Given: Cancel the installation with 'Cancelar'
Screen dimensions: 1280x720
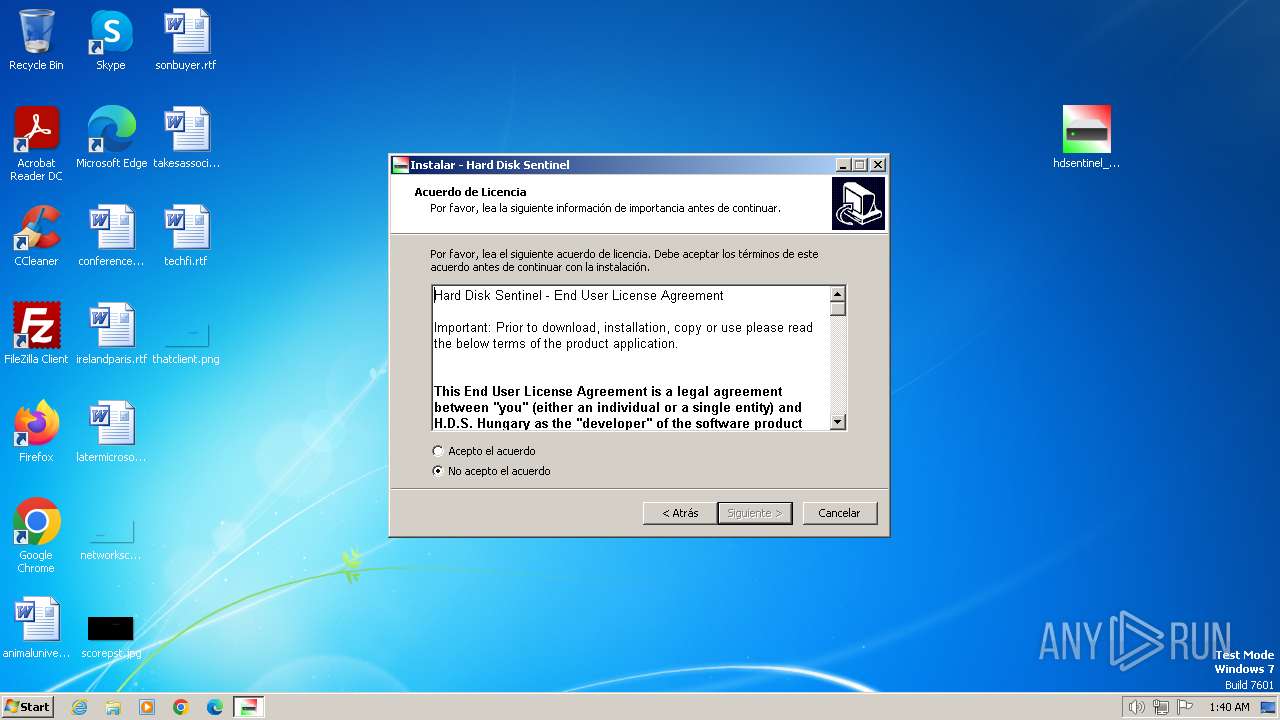Looking at the screenshot, I should [839, 513].
